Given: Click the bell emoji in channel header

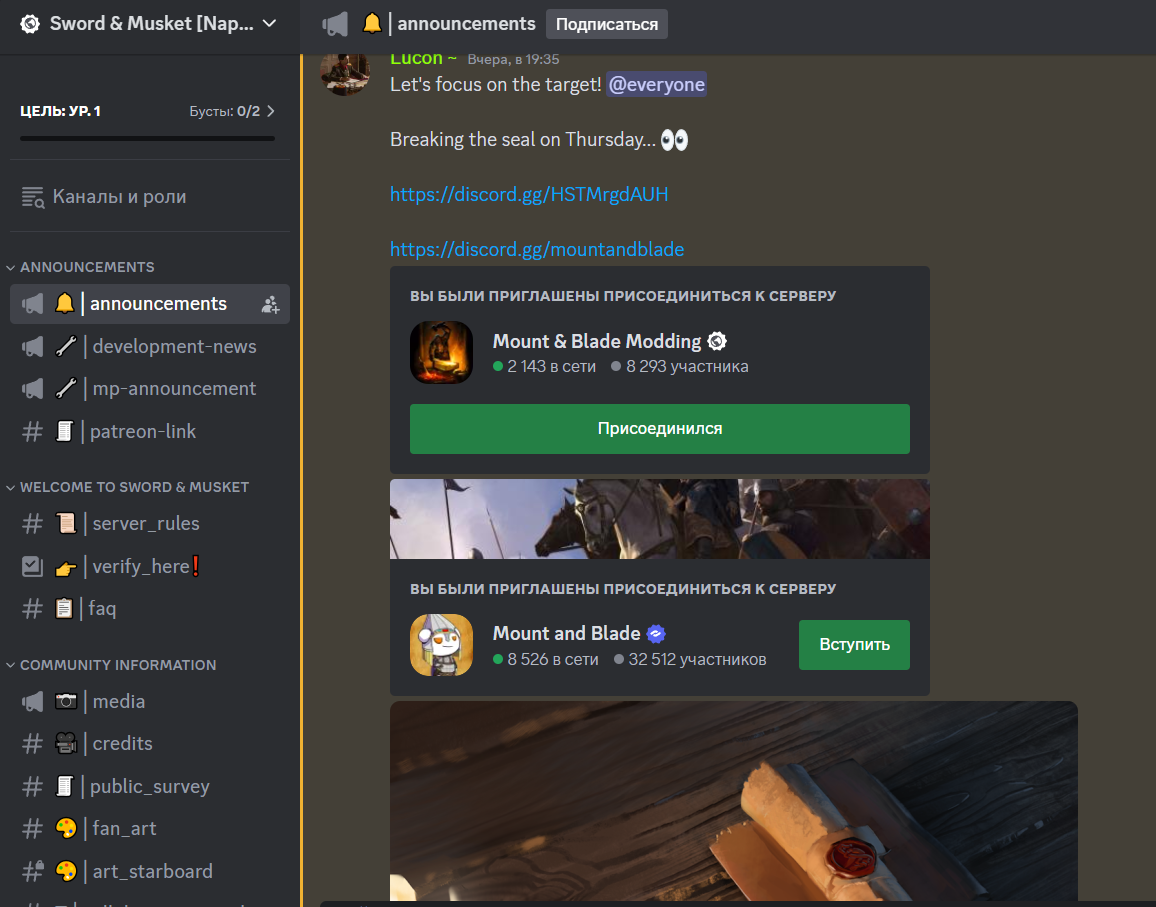Looking at the screenshot, I should click(372, 24).
